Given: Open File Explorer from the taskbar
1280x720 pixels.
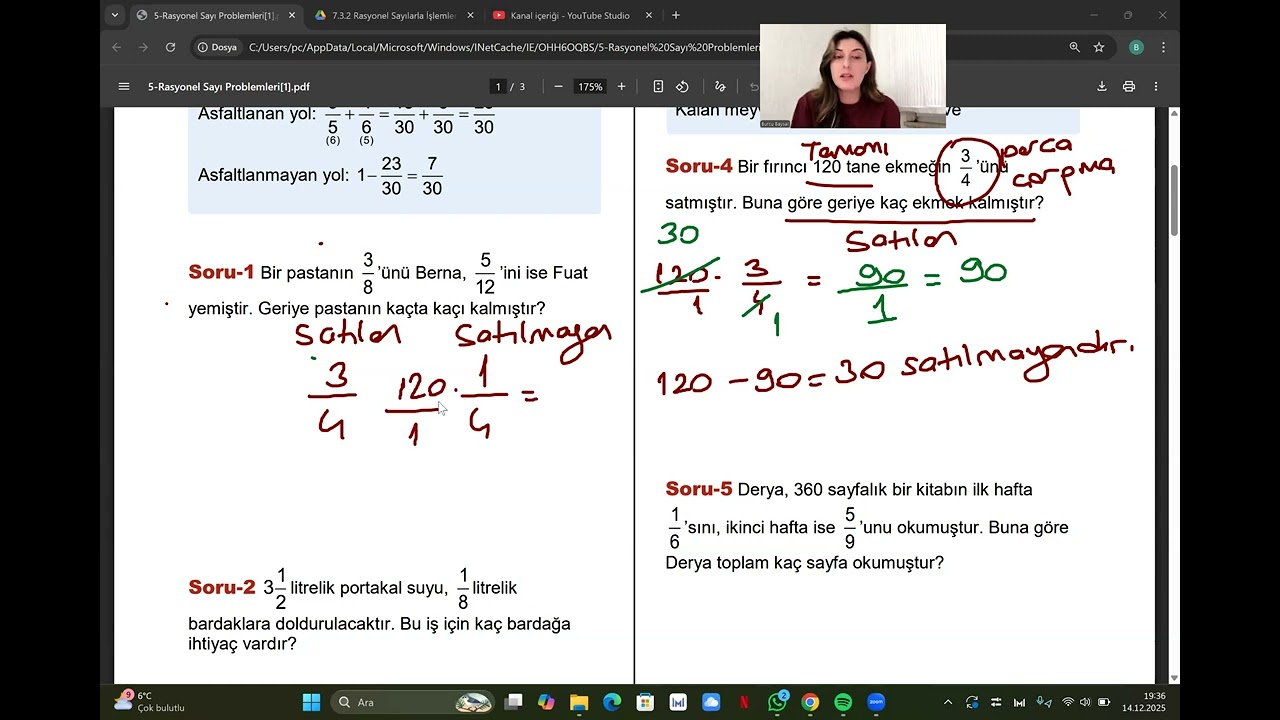Looking at the screenshot, I should [x=579, y=702].
